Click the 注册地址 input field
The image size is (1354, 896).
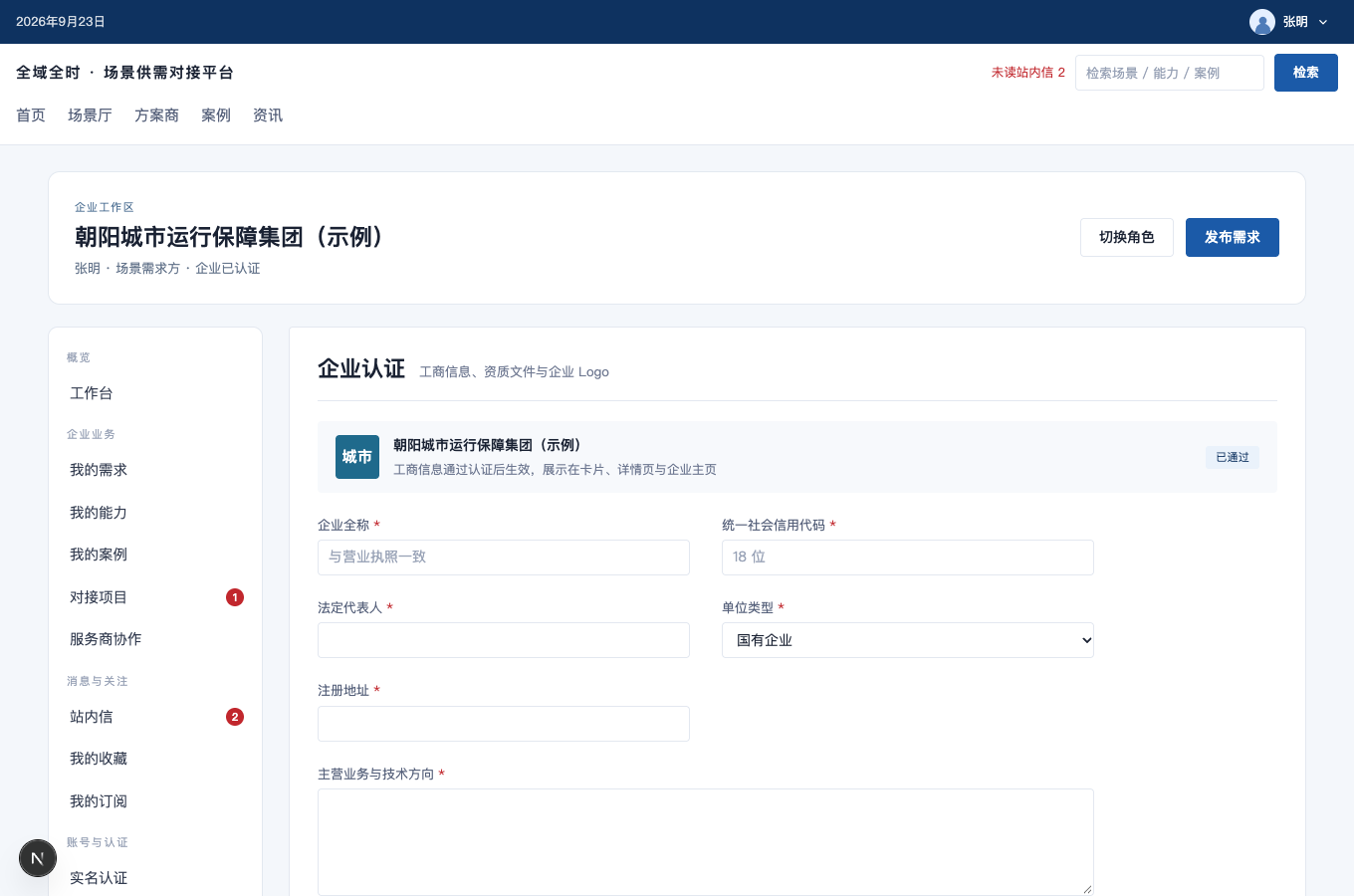(x=504, y=724)
